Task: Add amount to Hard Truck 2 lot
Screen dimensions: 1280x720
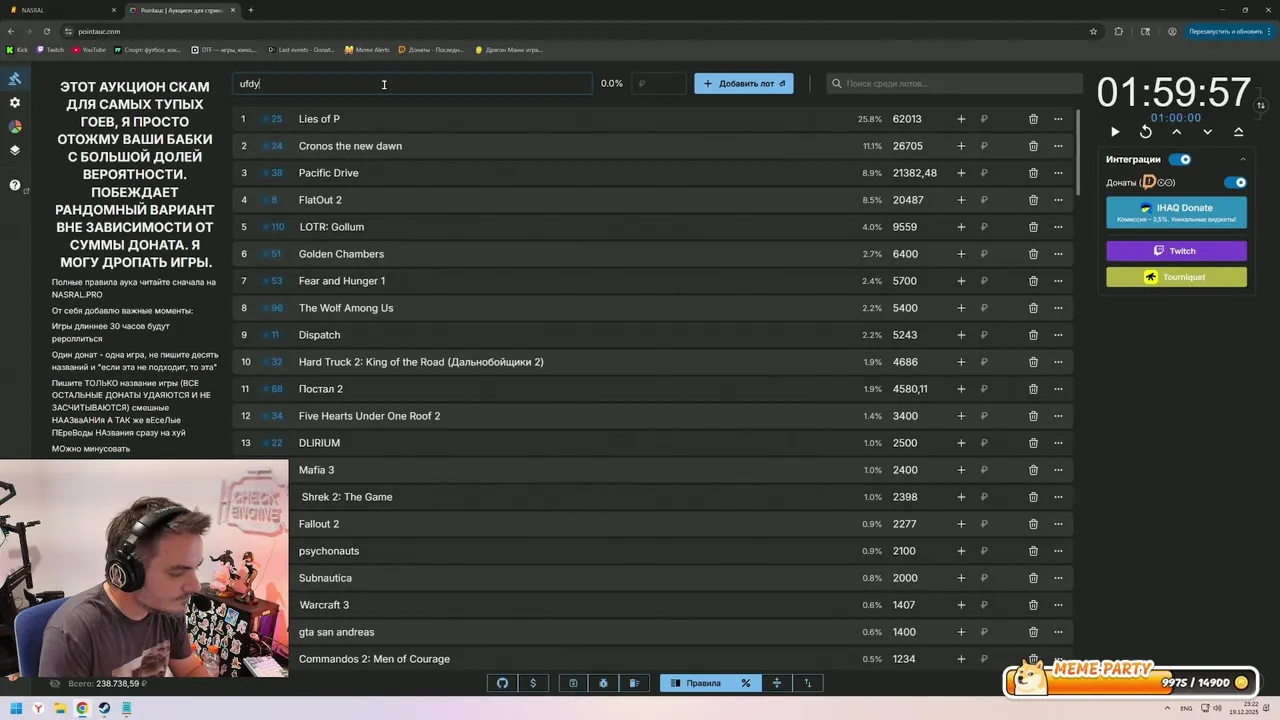Action: coord(961,362)
